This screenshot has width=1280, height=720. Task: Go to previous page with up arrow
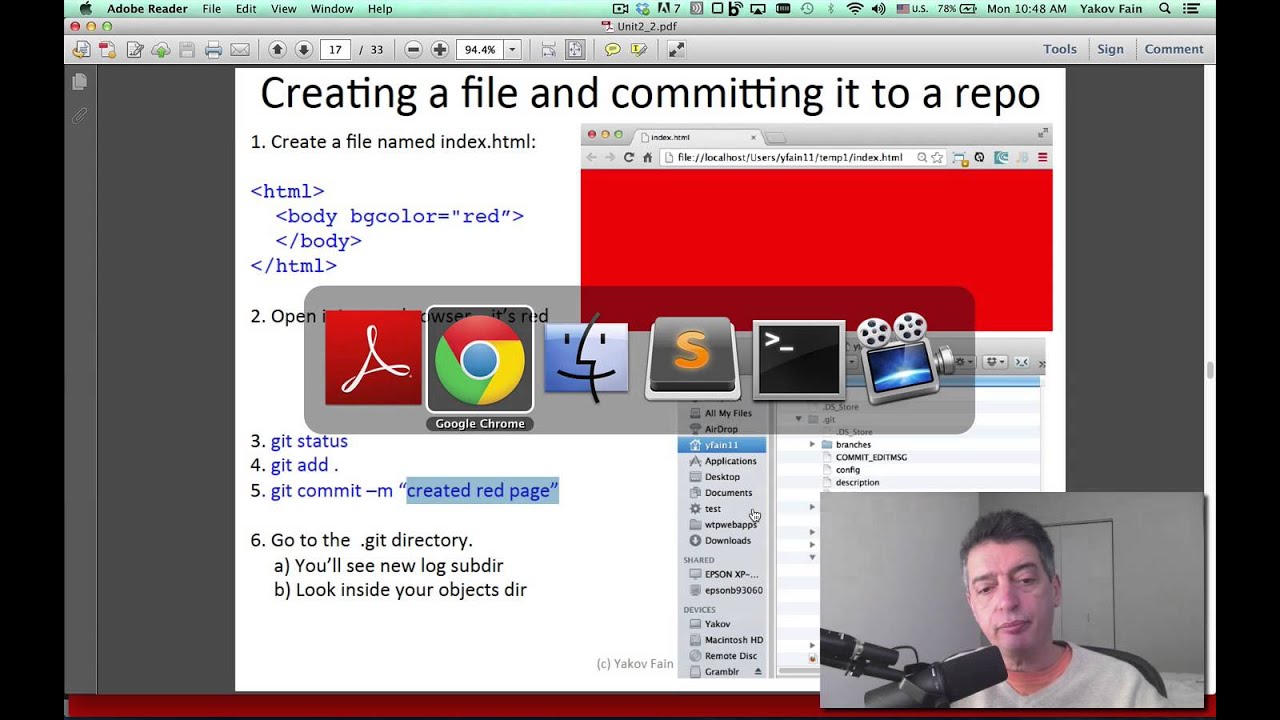pos(278,49)
